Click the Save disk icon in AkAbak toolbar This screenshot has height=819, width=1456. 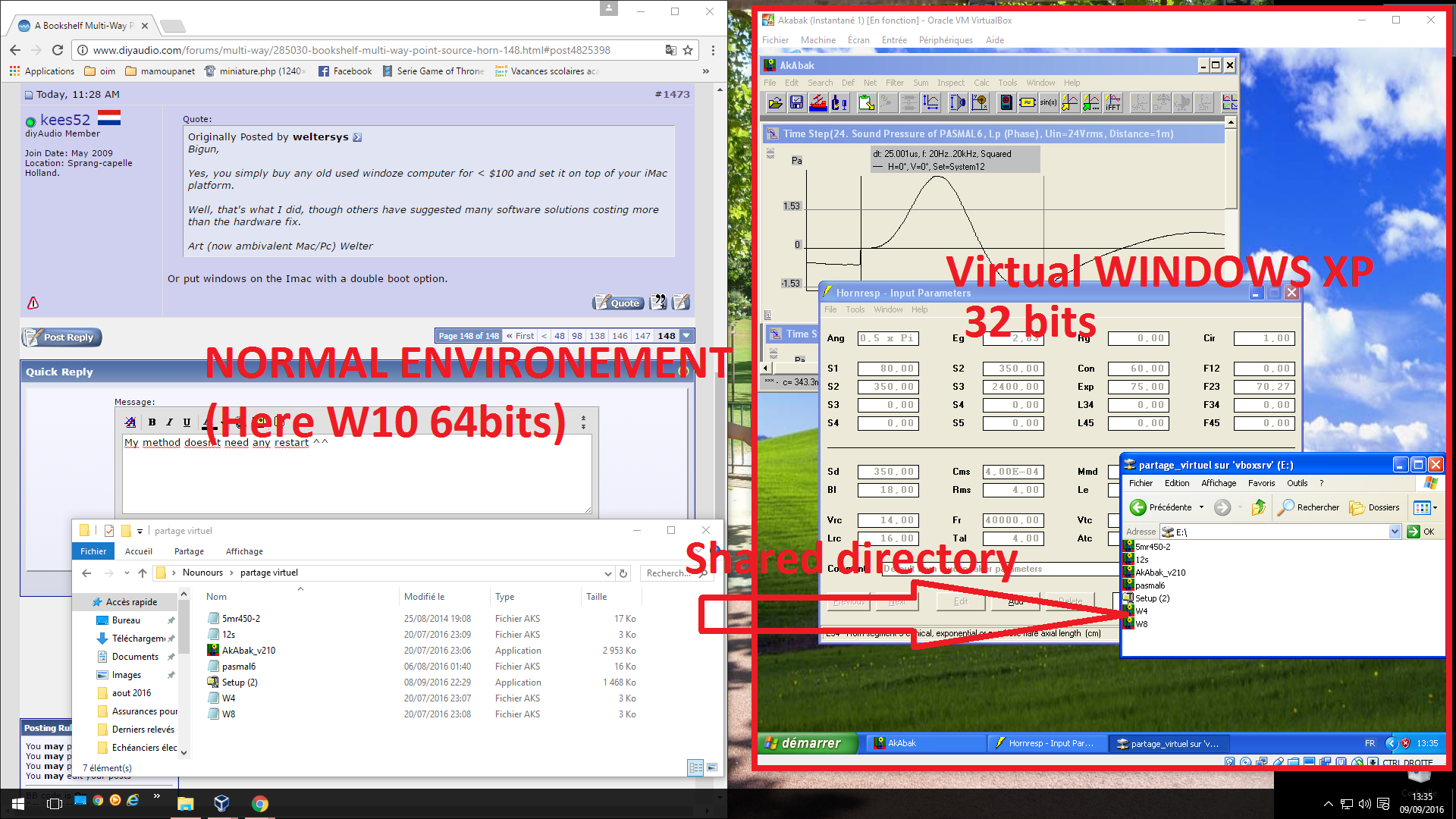(x=796, y=102)
